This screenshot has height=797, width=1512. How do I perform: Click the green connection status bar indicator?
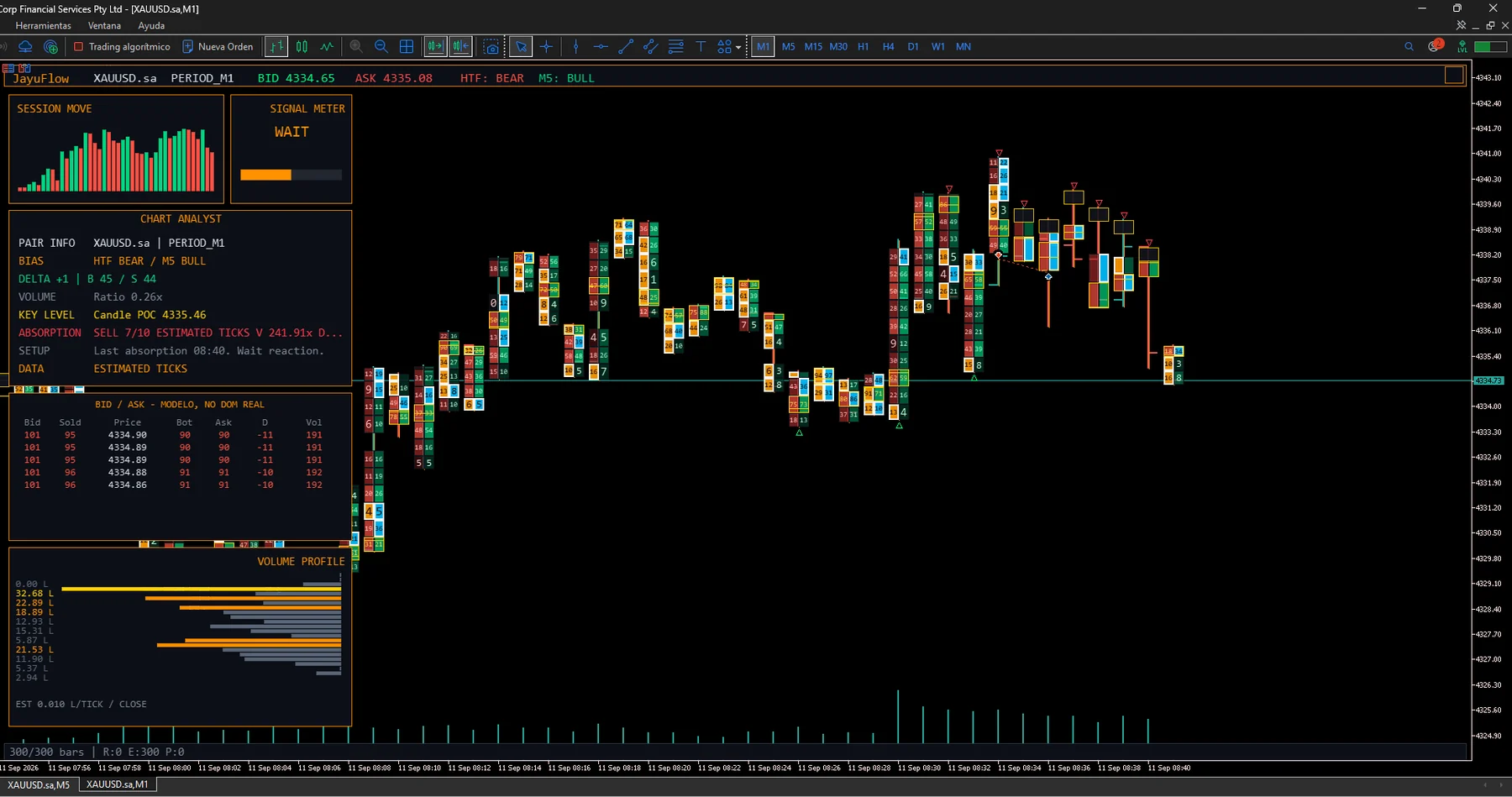coord(1491,47)
